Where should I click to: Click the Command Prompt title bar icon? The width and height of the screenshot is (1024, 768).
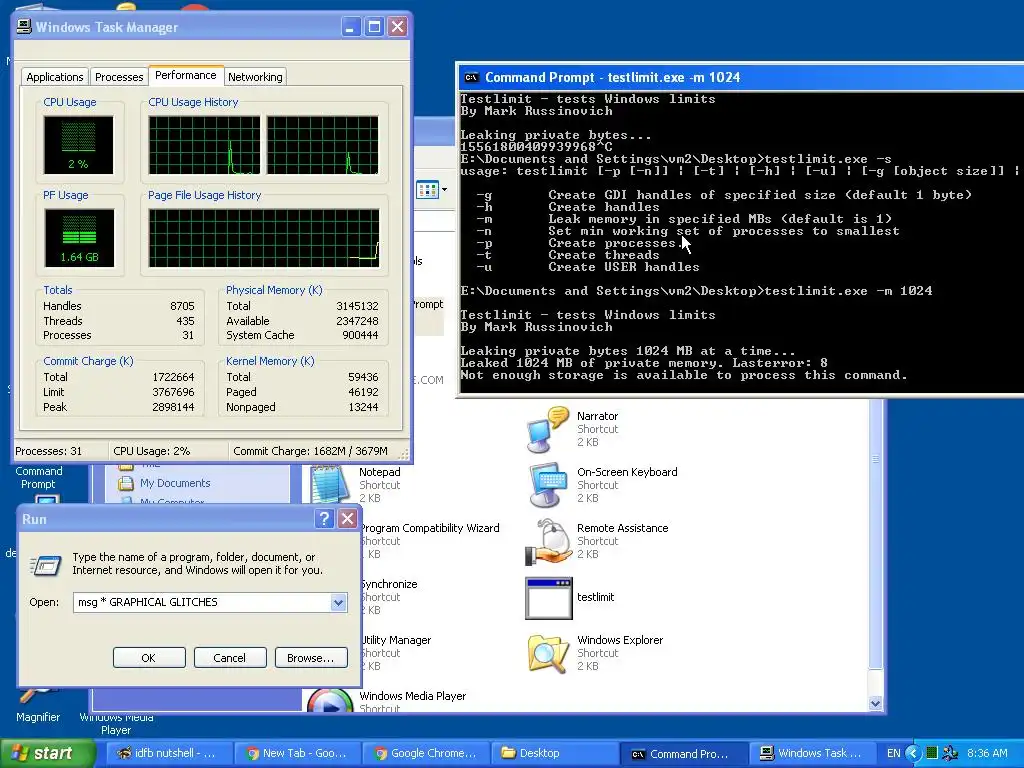471,77
